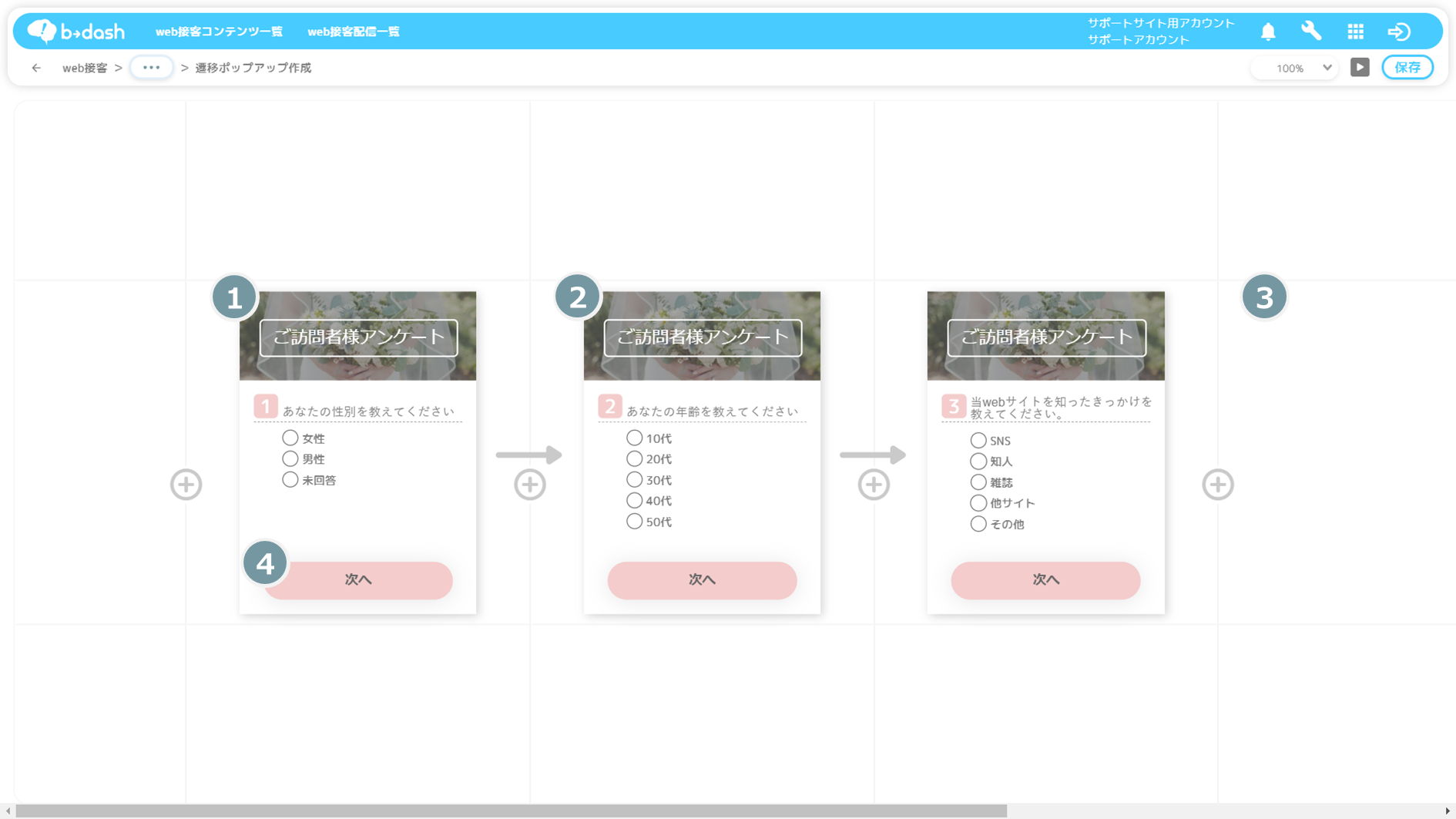Click the preview play icon
Viewport: 1456px width, 819px height.
coord(1360,67)
